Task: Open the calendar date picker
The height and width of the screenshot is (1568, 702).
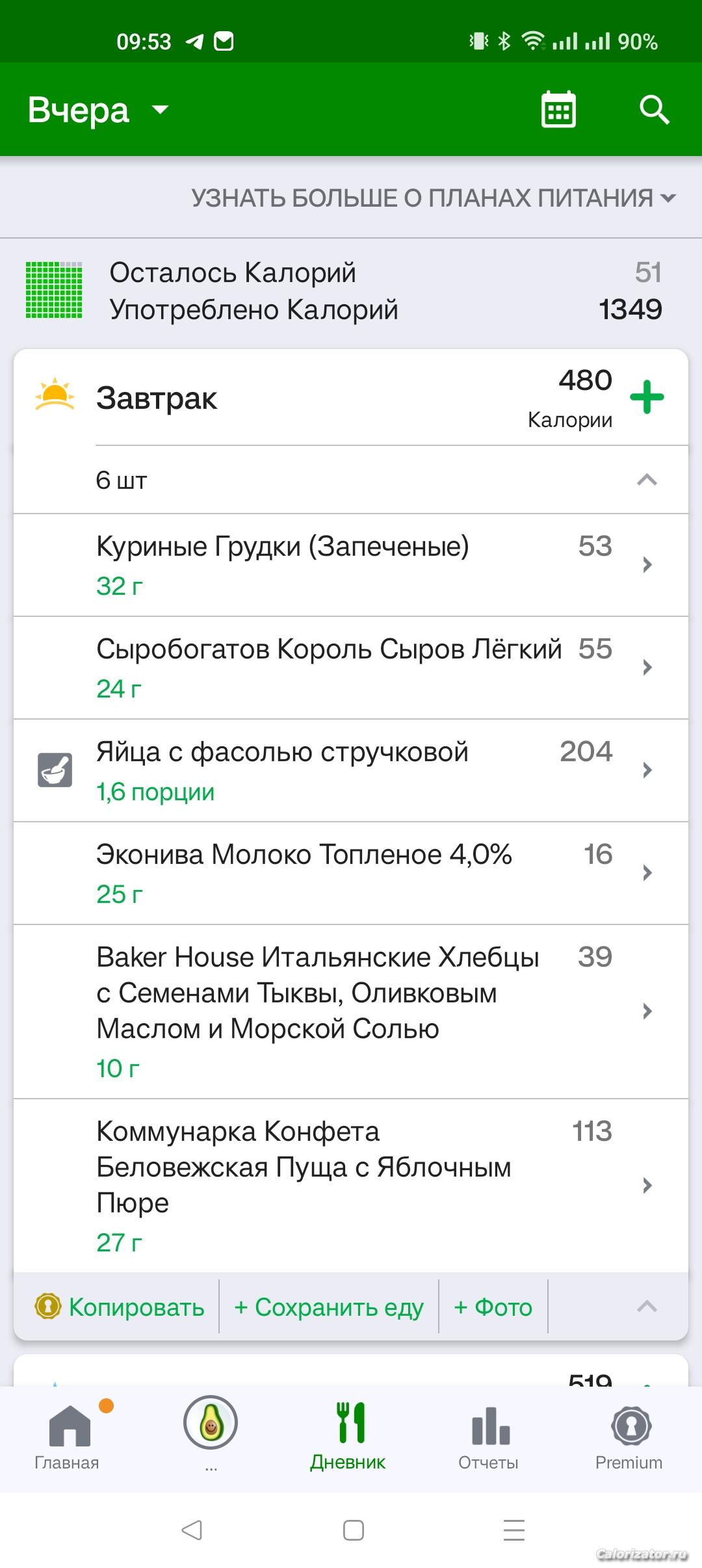Action: click(558, 110)
